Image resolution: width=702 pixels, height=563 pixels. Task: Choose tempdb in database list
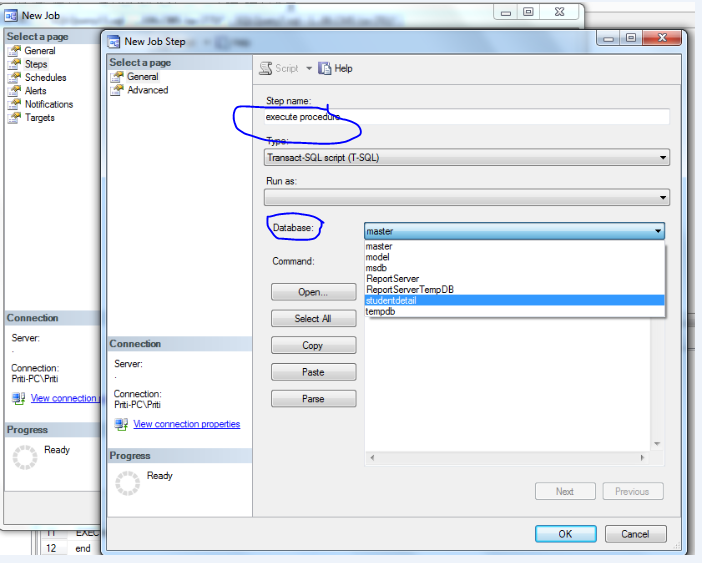(x=514, y=311)
